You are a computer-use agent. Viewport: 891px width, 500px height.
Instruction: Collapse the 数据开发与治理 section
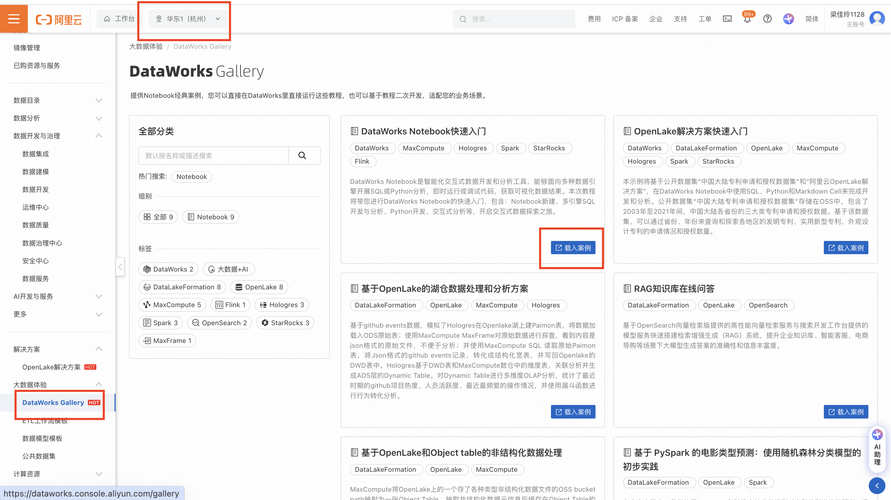click(x=57, y=136)
